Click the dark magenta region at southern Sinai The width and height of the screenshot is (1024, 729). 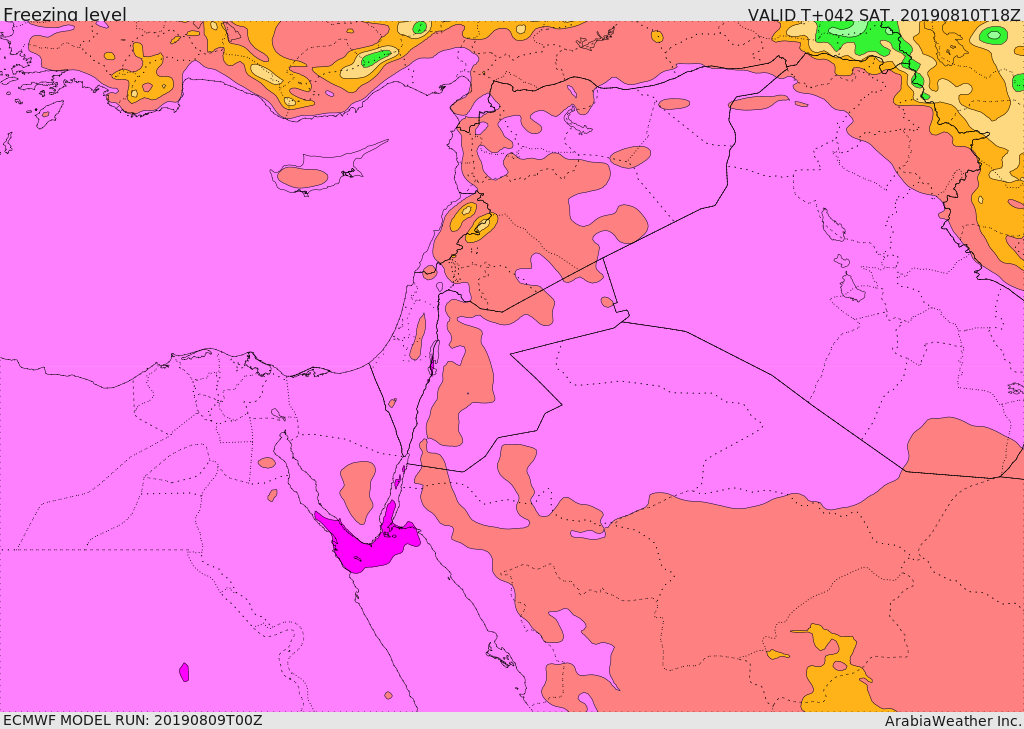pyautogui.click(x=369, y=542)
